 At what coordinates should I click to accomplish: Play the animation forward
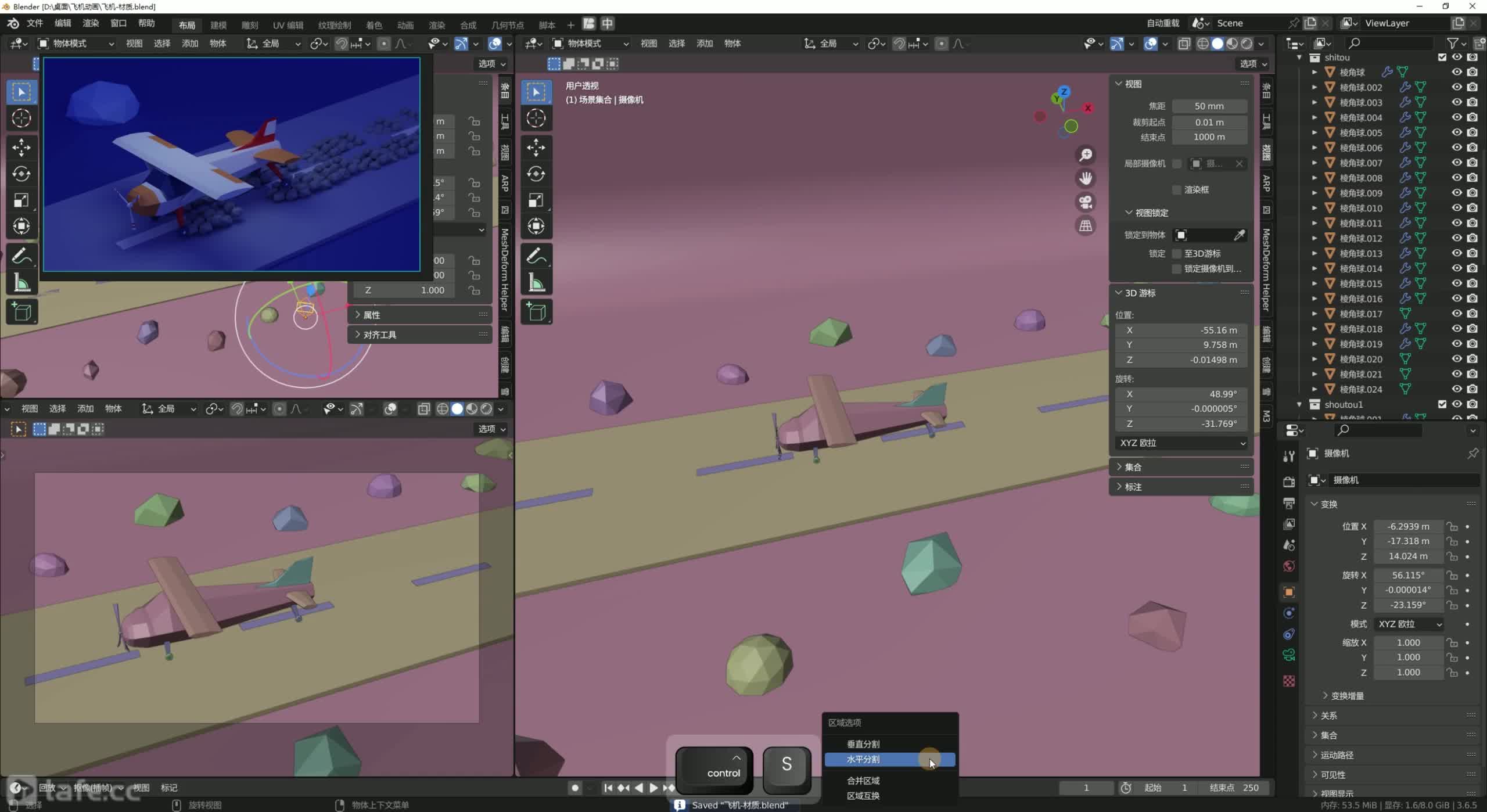(x=653, y=788)
